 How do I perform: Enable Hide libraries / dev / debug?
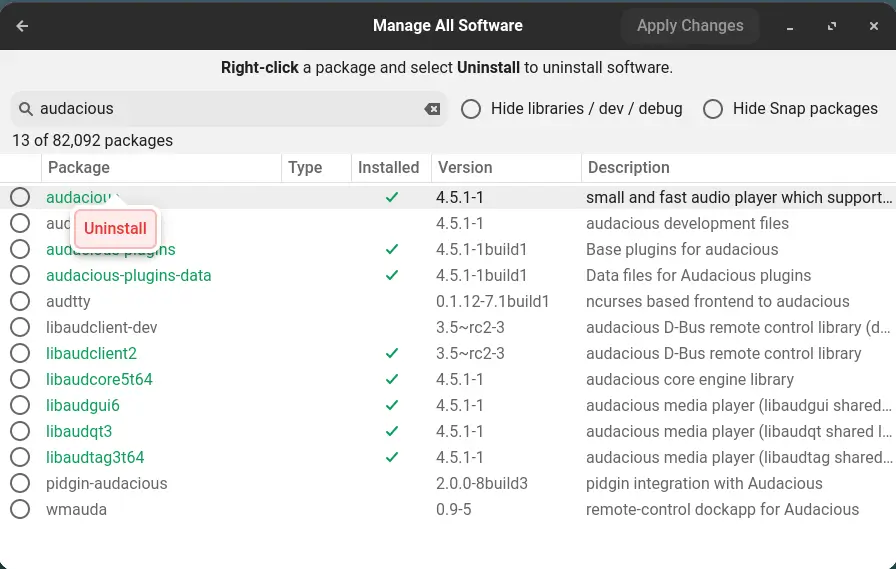coord(471,109)
